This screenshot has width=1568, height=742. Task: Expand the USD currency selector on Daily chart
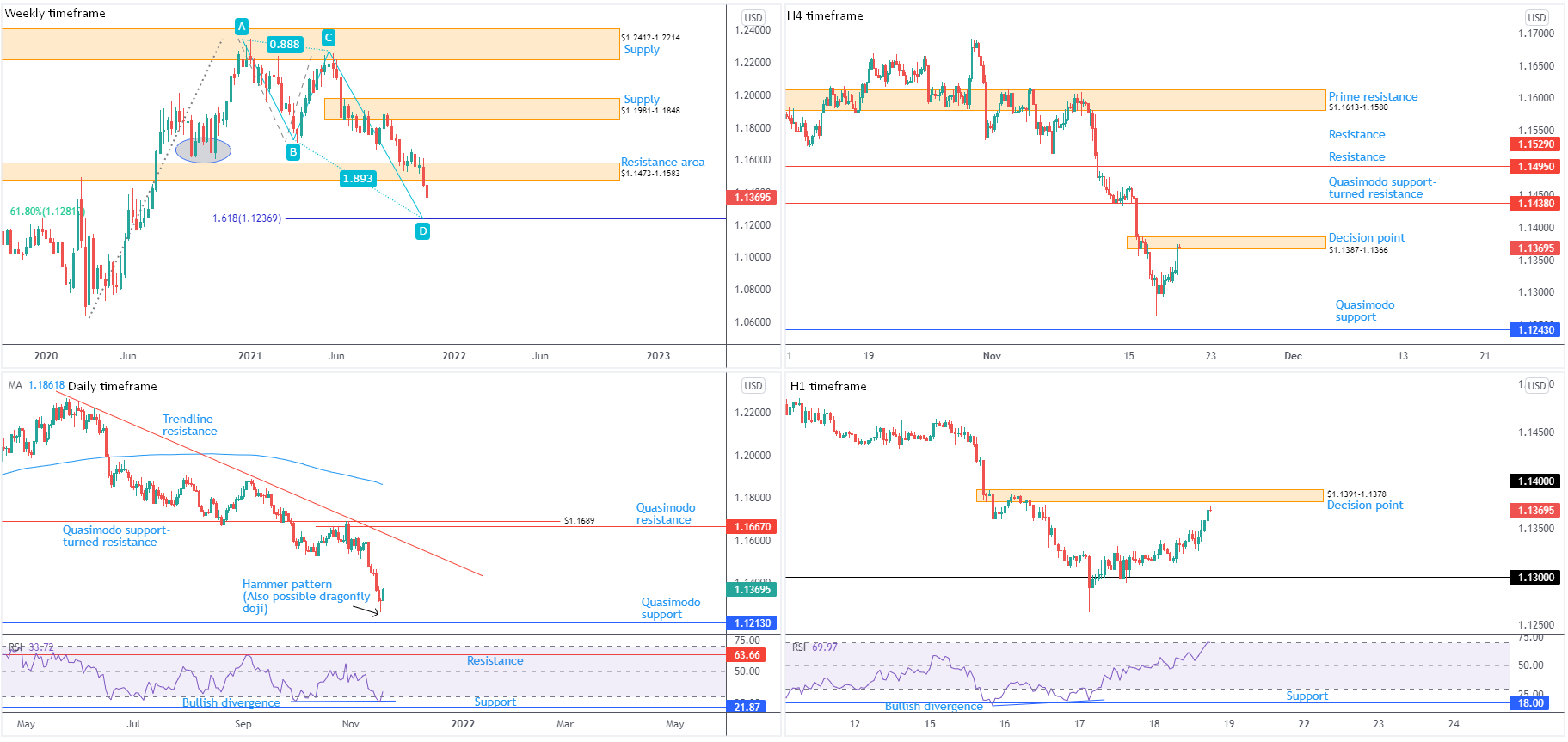coord(753,386)
